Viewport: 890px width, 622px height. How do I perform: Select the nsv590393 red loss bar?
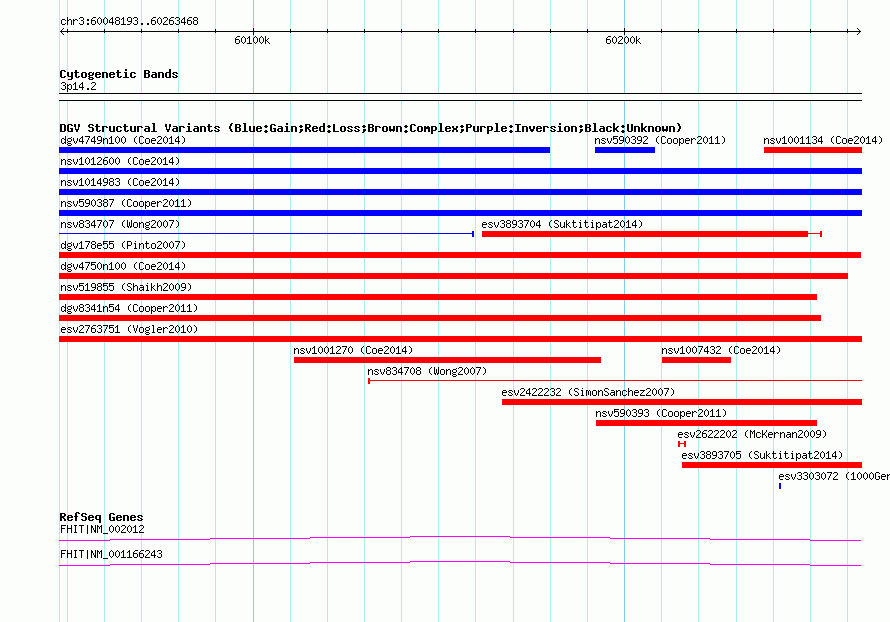pos(707,423)
